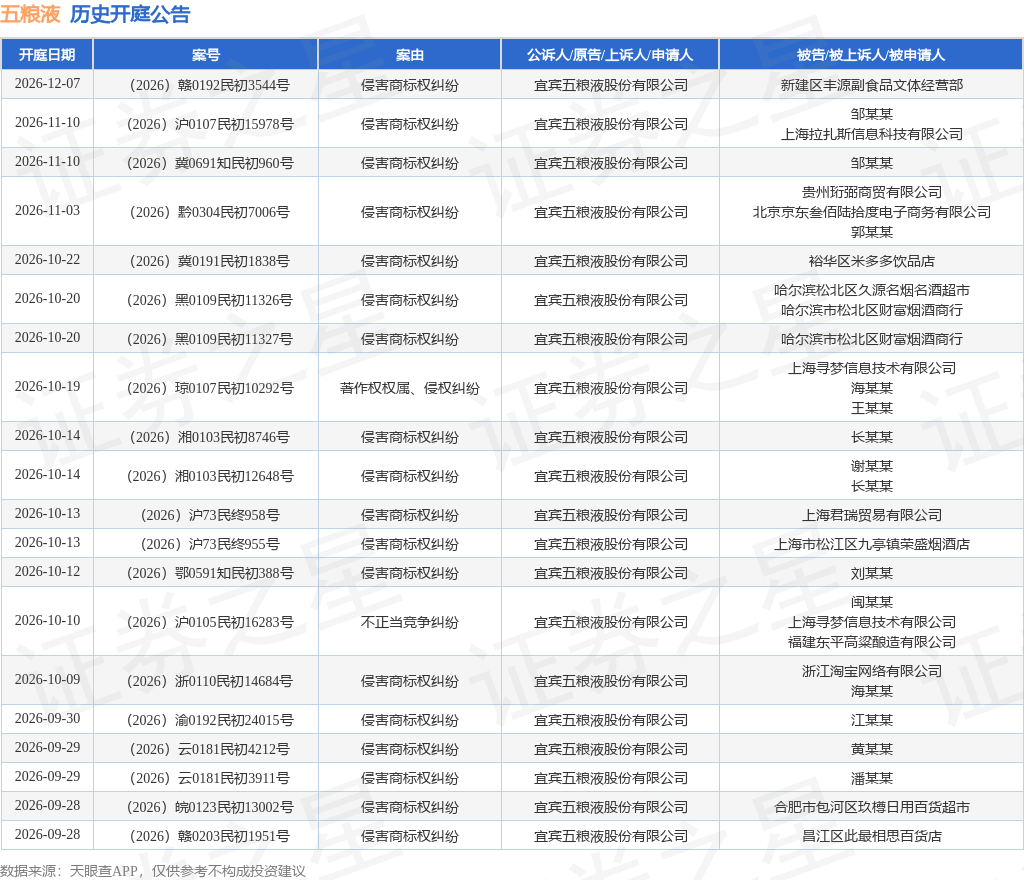Click the 历史开庭公告 heading
The image size is (1024, 880).
pyautogui.click(x=130, y=14)
